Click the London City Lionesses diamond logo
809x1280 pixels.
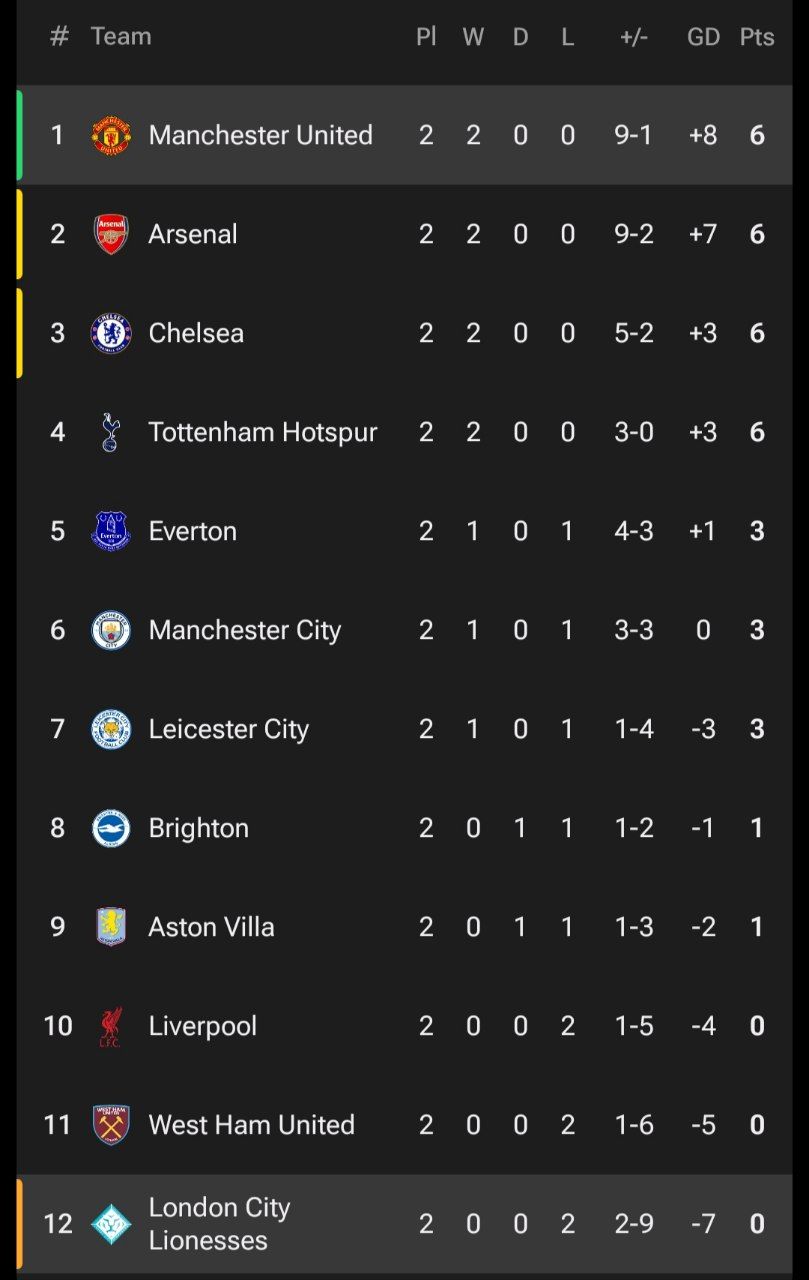[111, 1224]
